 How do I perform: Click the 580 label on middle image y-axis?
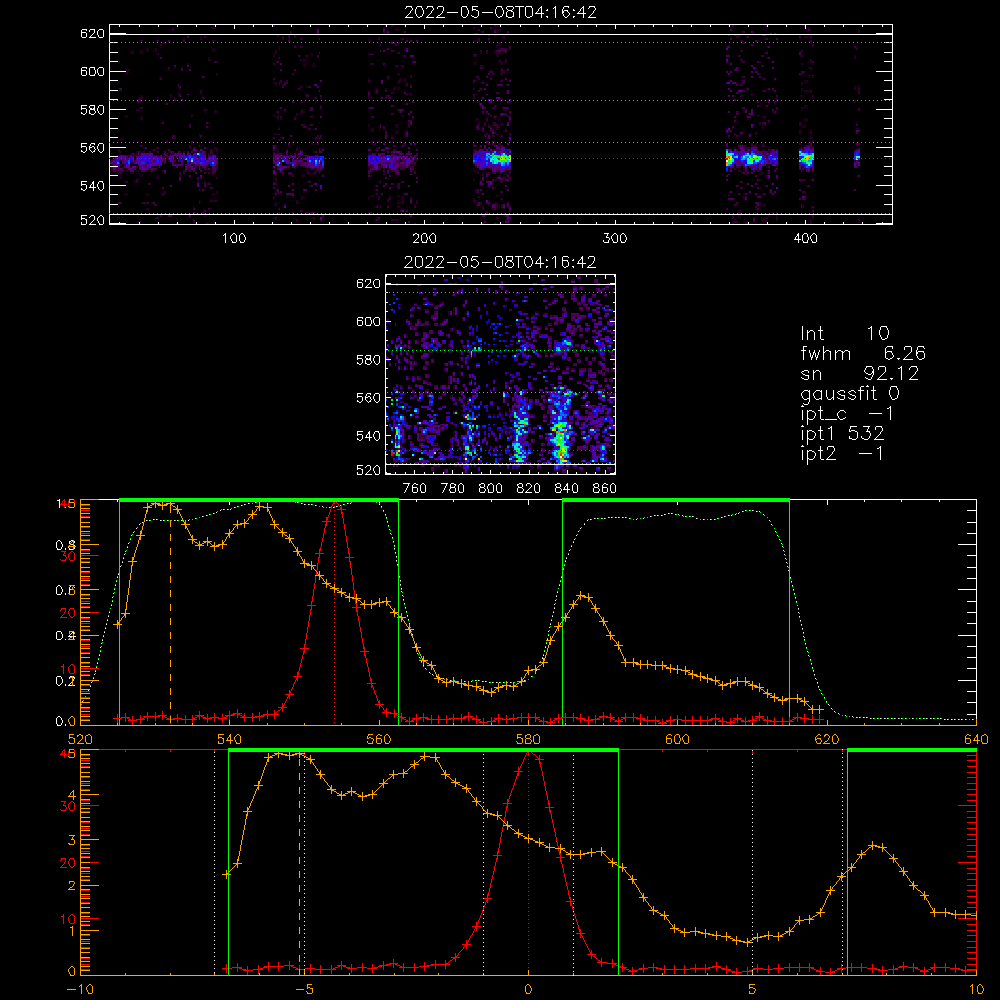coord(368,360)
